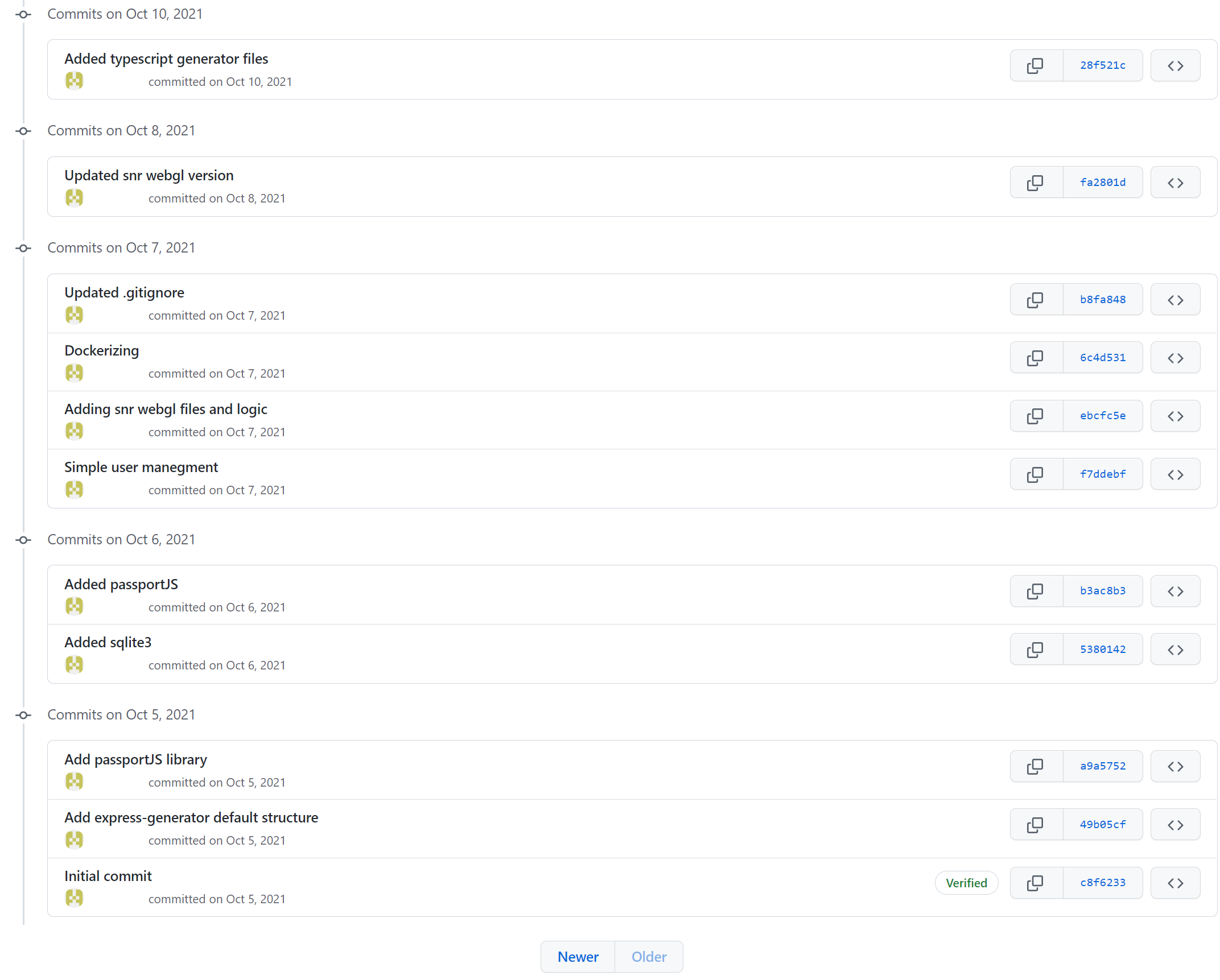Open the Added typescript generator files commit
Screen dimensions: 1220x980
[166, 59]
